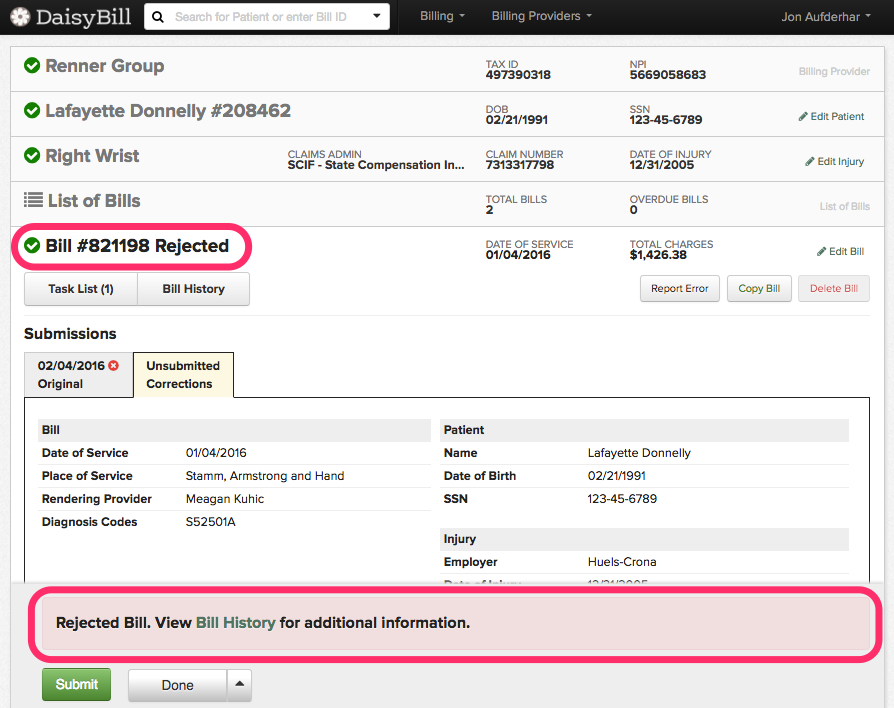Click the green checkmark beside Lafayette Donnelly
Viewport: 894px width, 708px height.
pos(32,111)
